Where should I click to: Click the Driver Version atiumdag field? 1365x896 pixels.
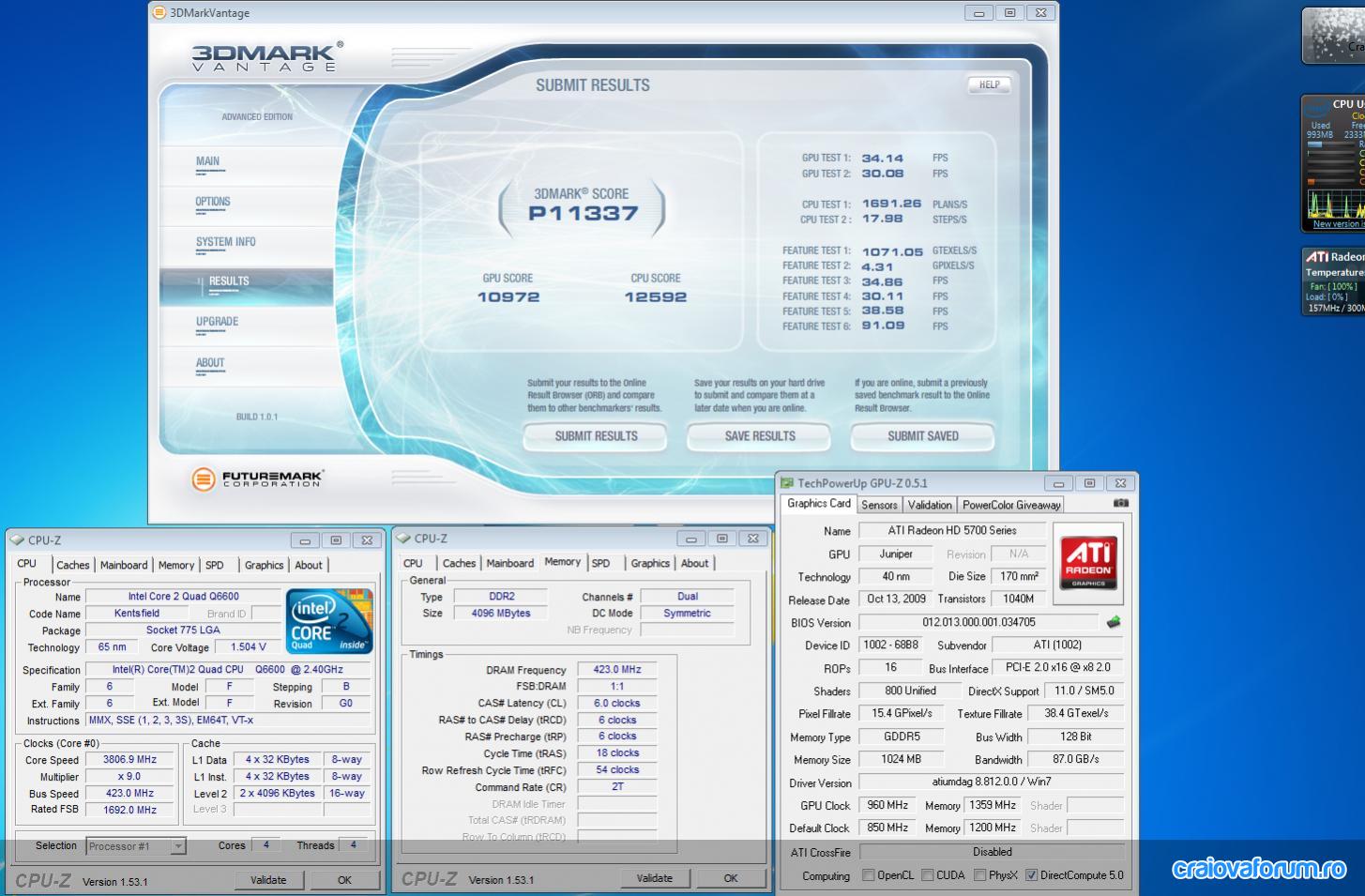click(992, 782)
